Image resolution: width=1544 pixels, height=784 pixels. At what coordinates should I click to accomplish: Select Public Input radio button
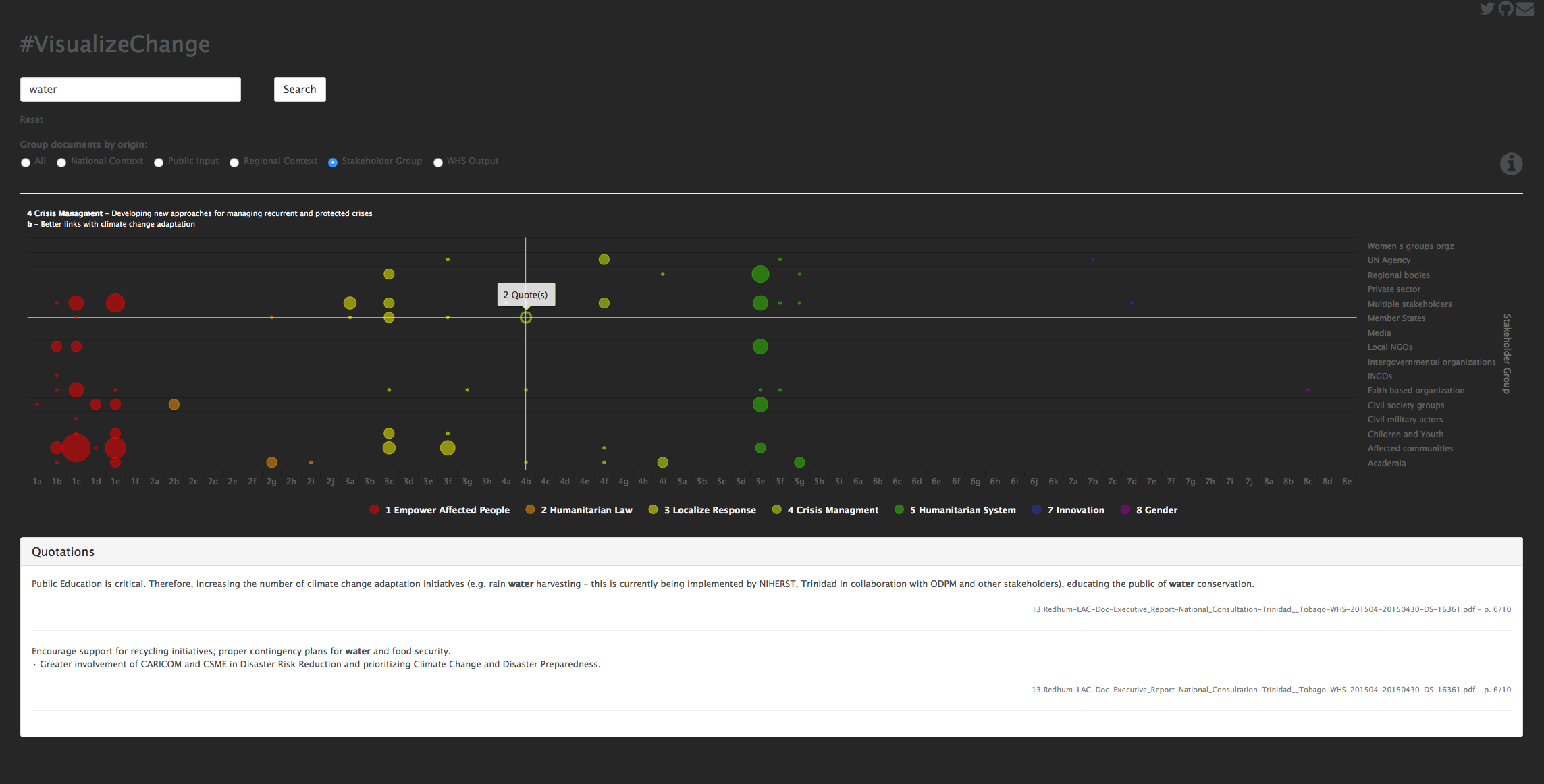point(159,163)
